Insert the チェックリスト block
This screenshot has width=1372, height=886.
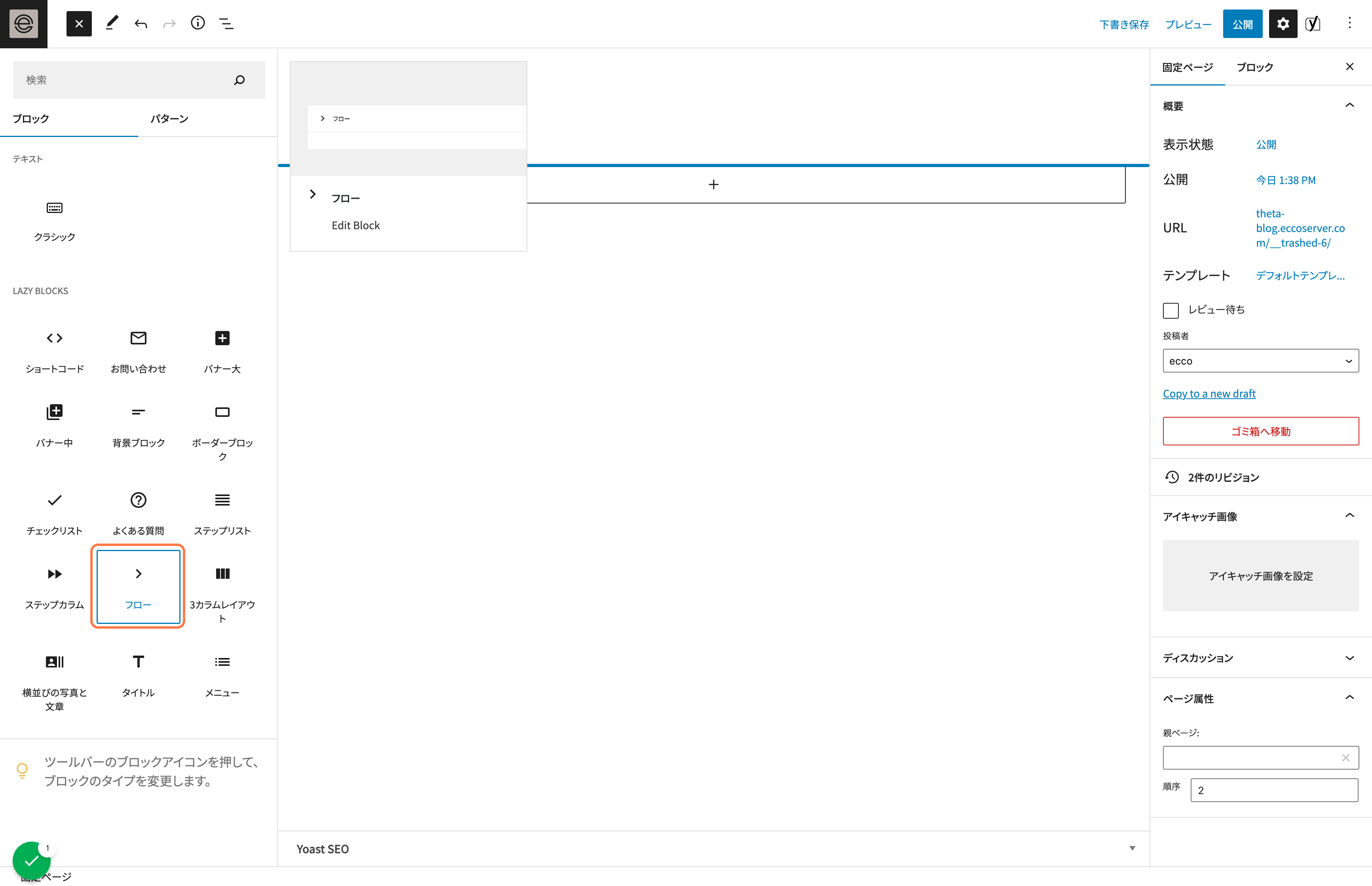tap(55, 514)
